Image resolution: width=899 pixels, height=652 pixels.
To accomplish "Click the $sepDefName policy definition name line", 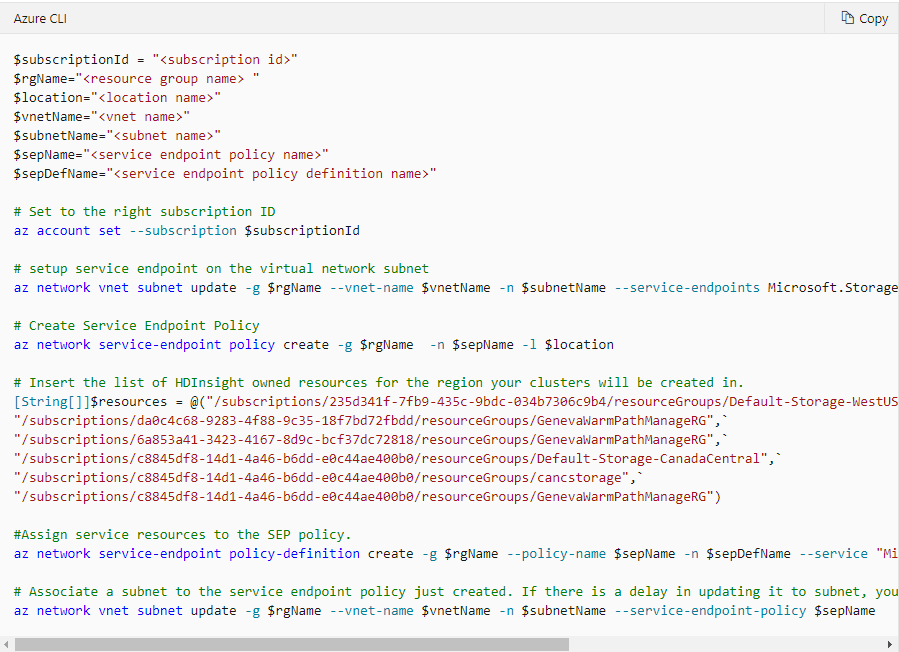I will click(225, 173).
